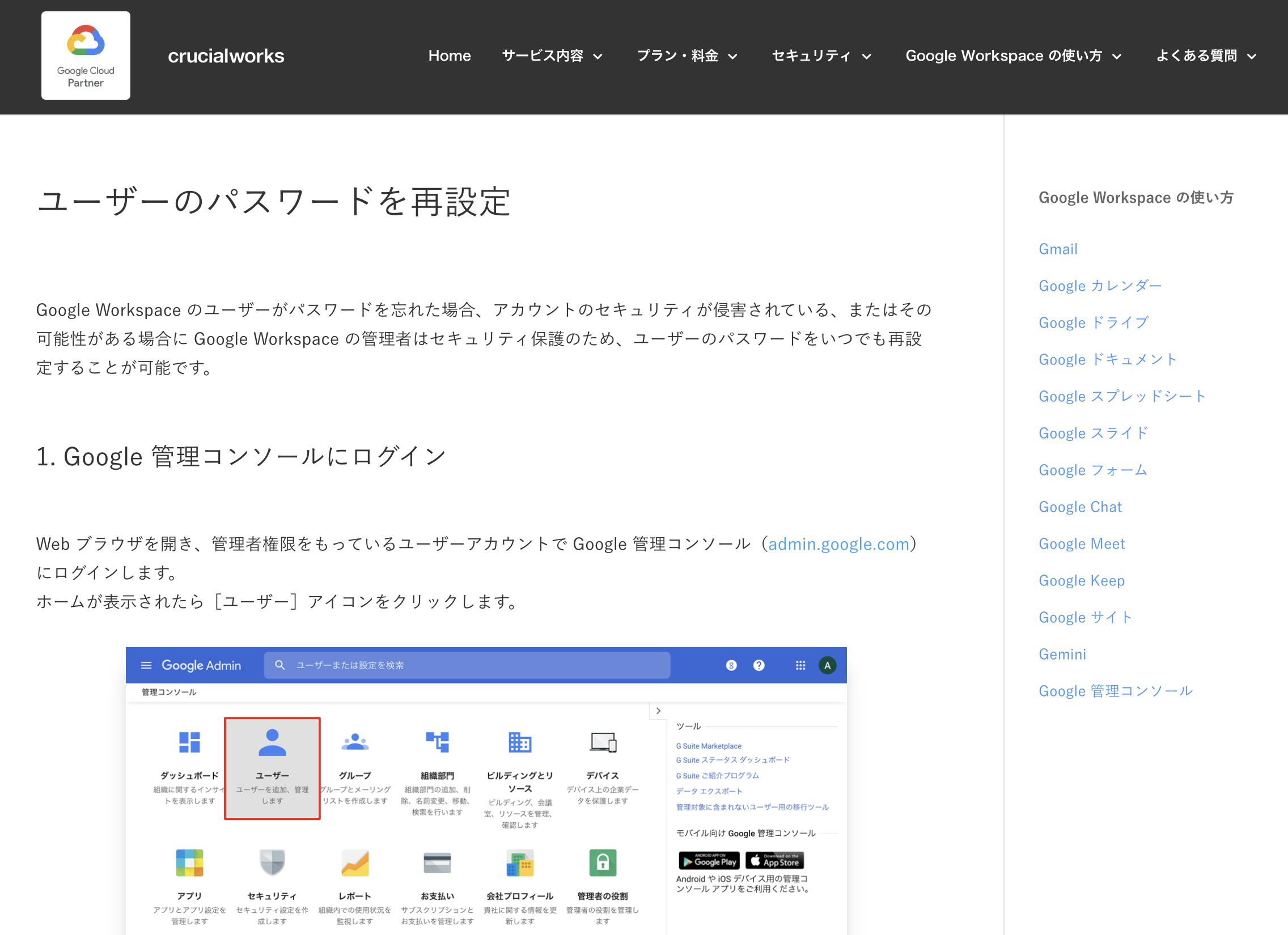Image resolution: width=1288 pixels, height=935 pixels.
Task: Expand the セキュリティ dropdown menu
Action: 822,56
